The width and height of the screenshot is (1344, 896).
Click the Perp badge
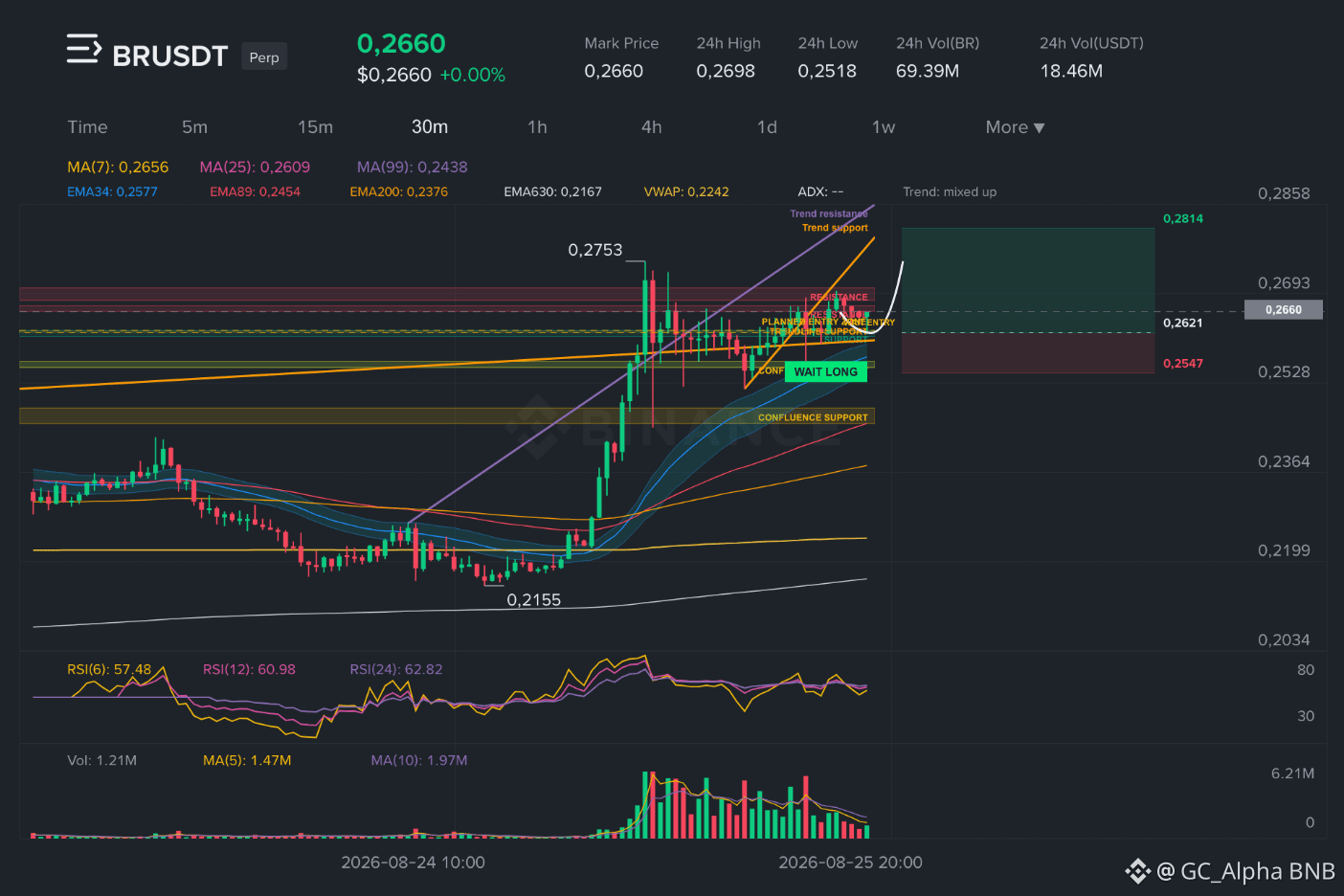coord(264,57)
